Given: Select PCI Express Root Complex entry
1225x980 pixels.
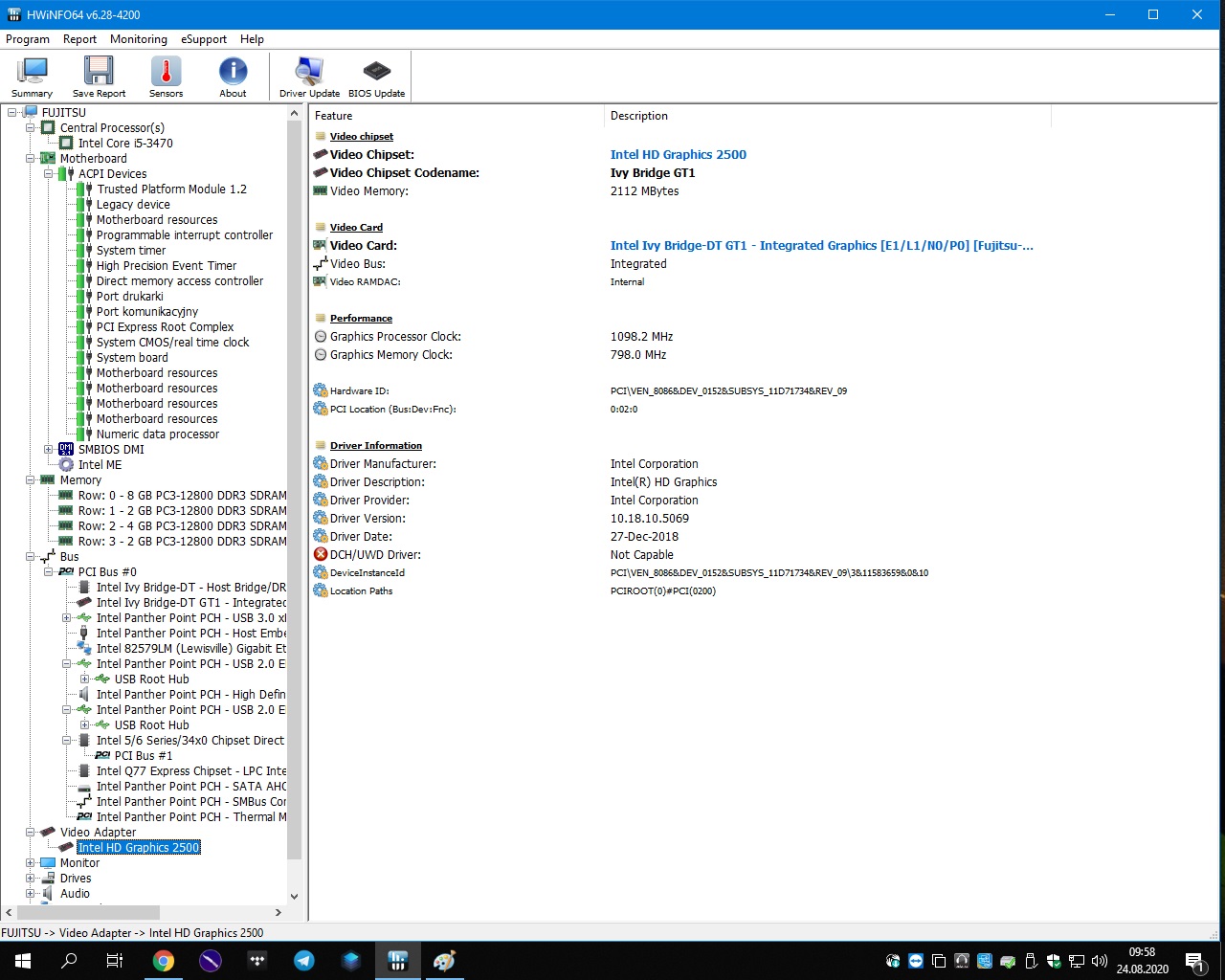Looking at the screenshot, I should (x=165, y=326).
